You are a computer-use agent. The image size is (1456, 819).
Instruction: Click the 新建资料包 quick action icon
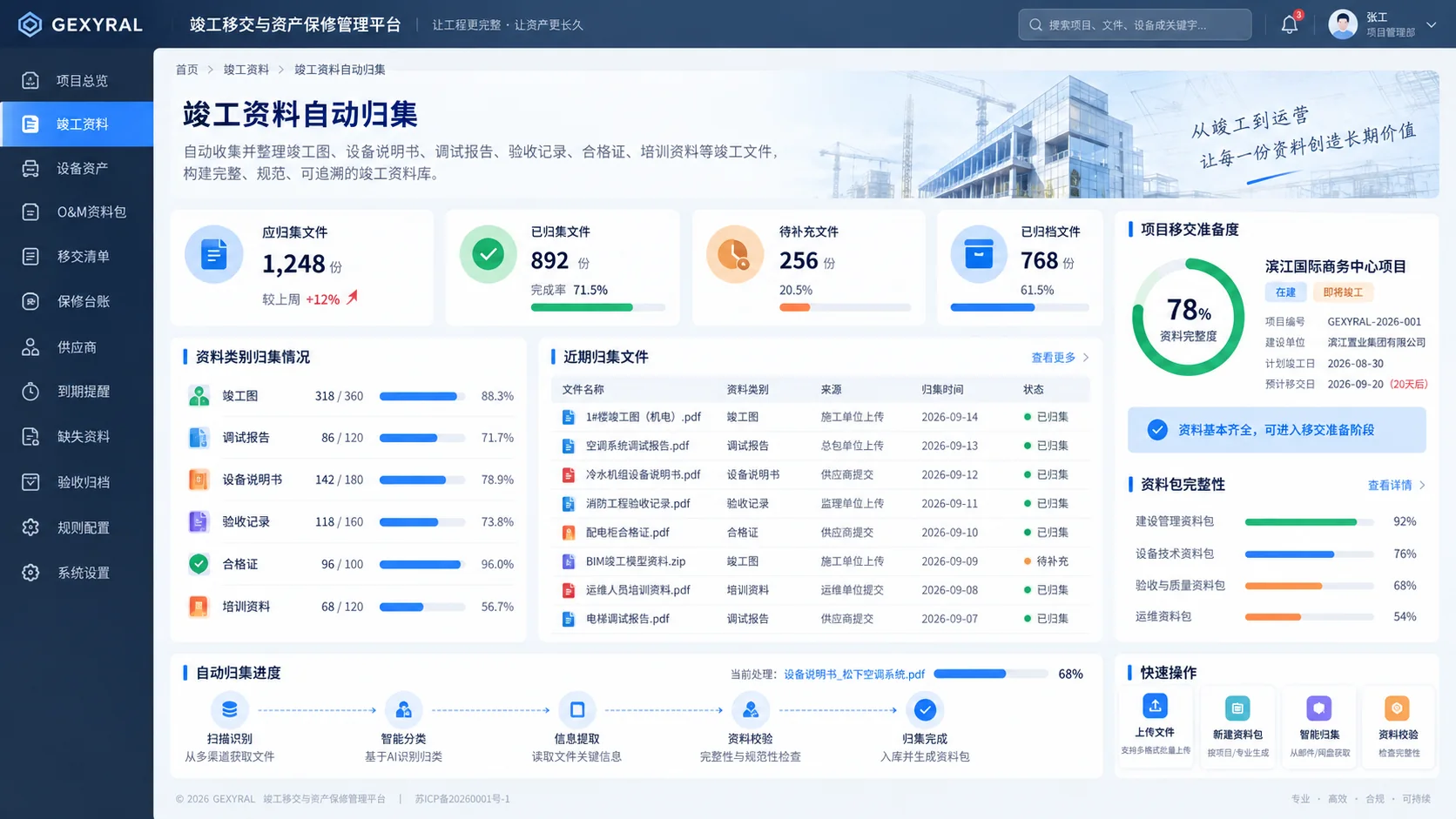coord(1237,708)
